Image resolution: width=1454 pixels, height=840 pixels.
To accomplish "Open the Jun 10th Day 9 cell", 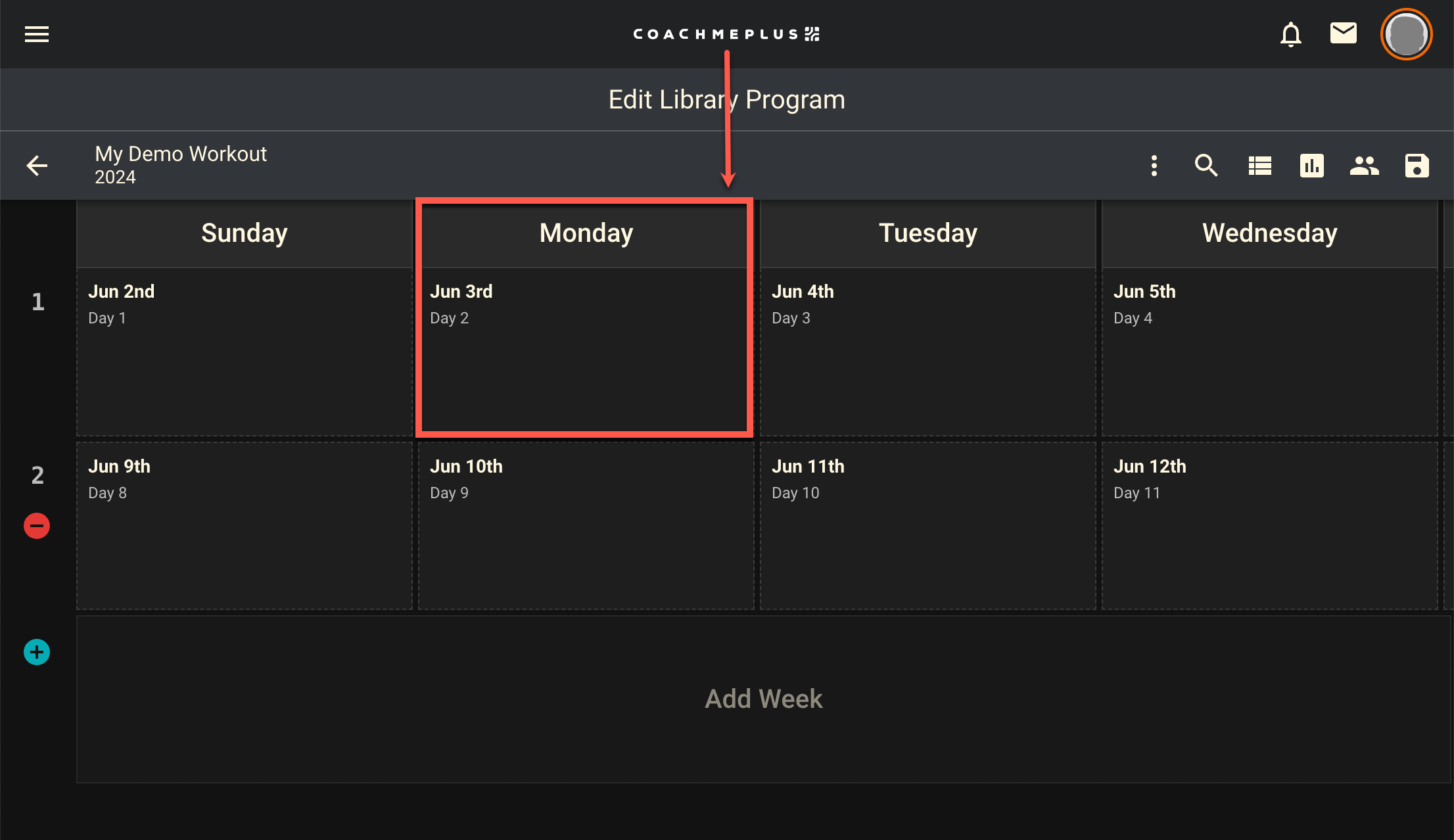I will point(586,526).
